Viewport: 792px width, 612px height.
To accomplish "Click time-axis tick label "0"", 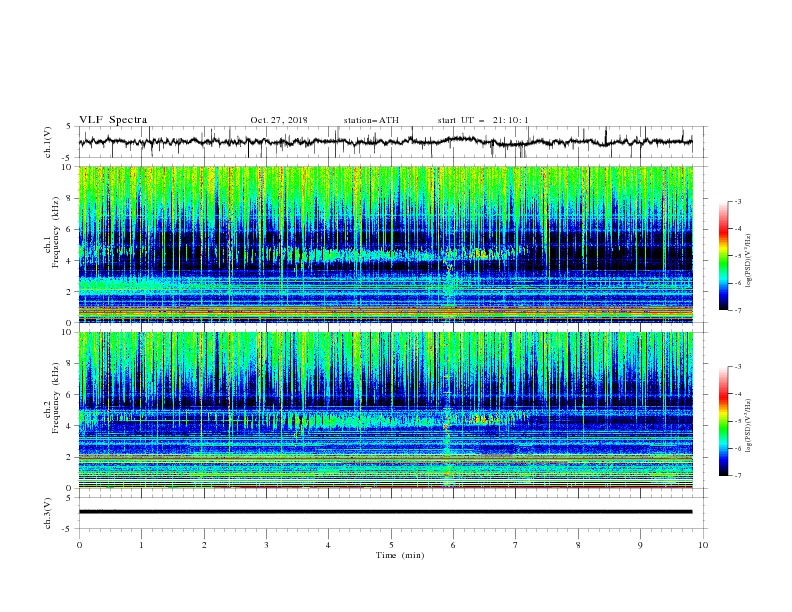I will tap(79, 545).
